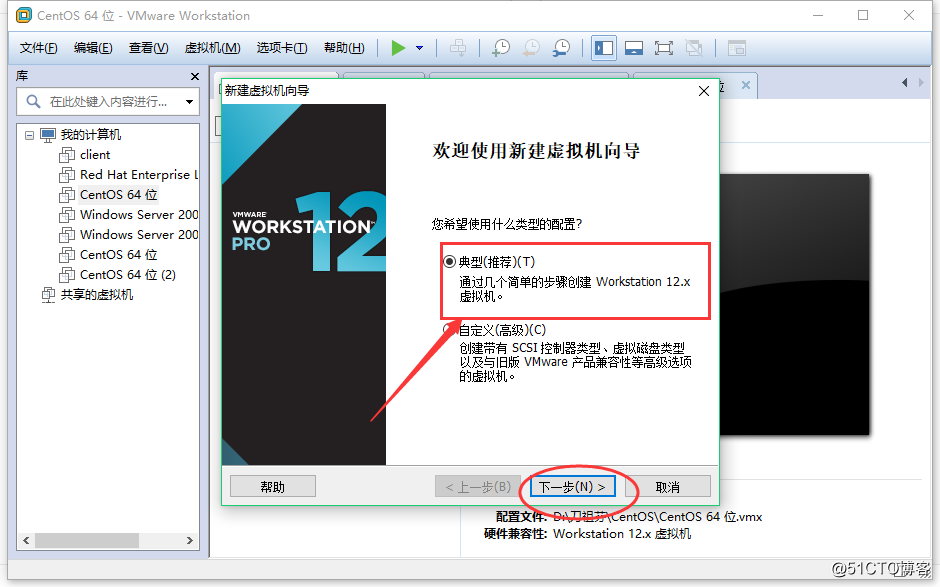
Task: Collapse the 我的计算机 tree node
Action: 29,135
